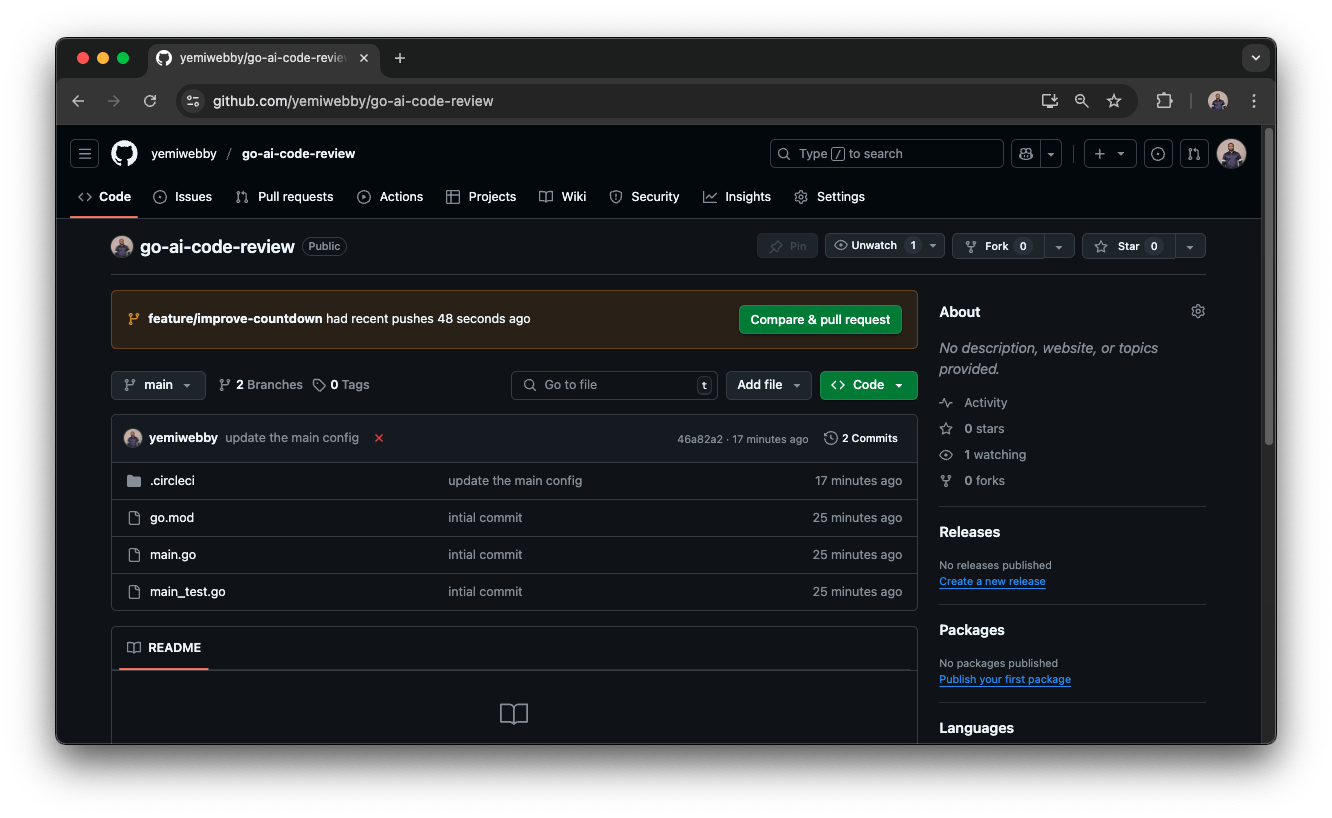Click the Compare & pull request button
1332x818 pixels.
820,319
